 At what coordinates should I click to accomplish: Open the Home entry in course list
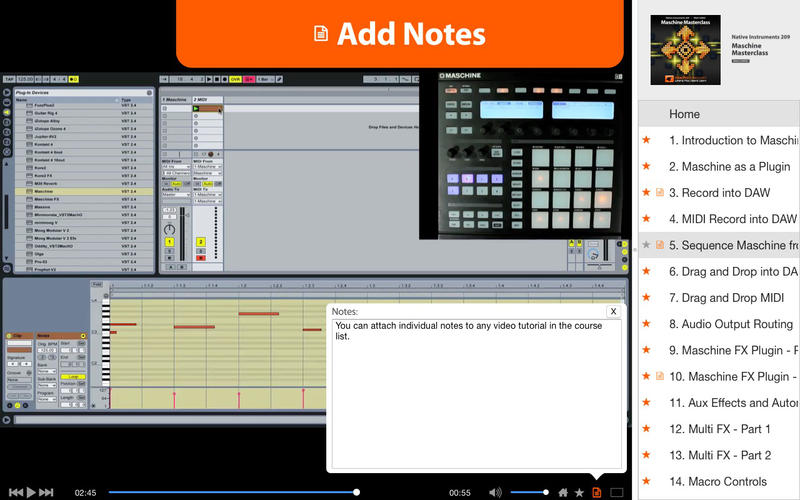point(719,114)
